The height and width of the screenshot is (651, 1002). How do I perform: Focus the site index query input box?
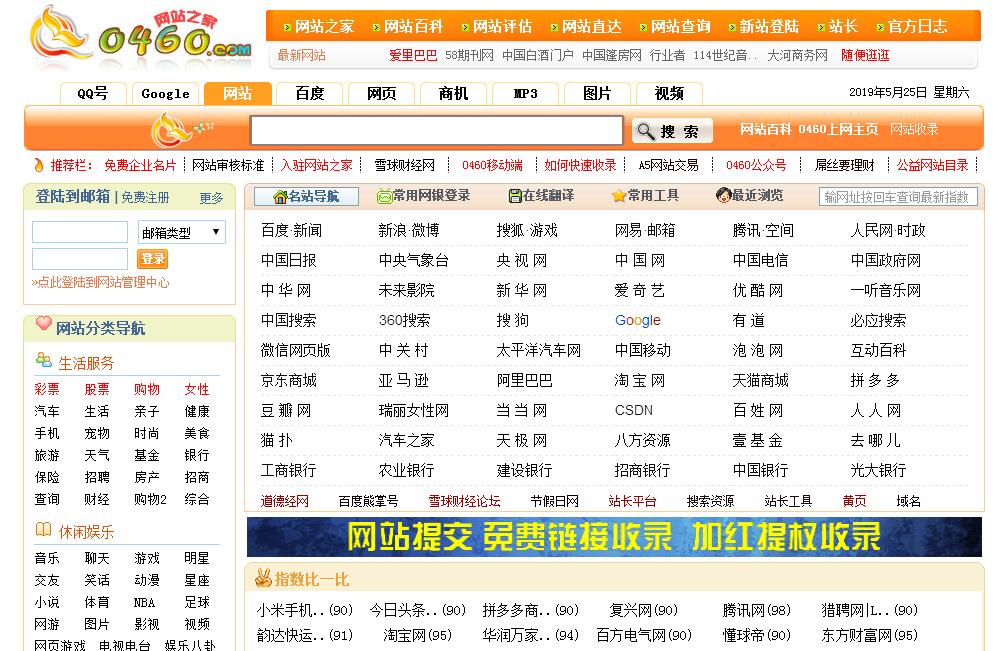[897, 197]
